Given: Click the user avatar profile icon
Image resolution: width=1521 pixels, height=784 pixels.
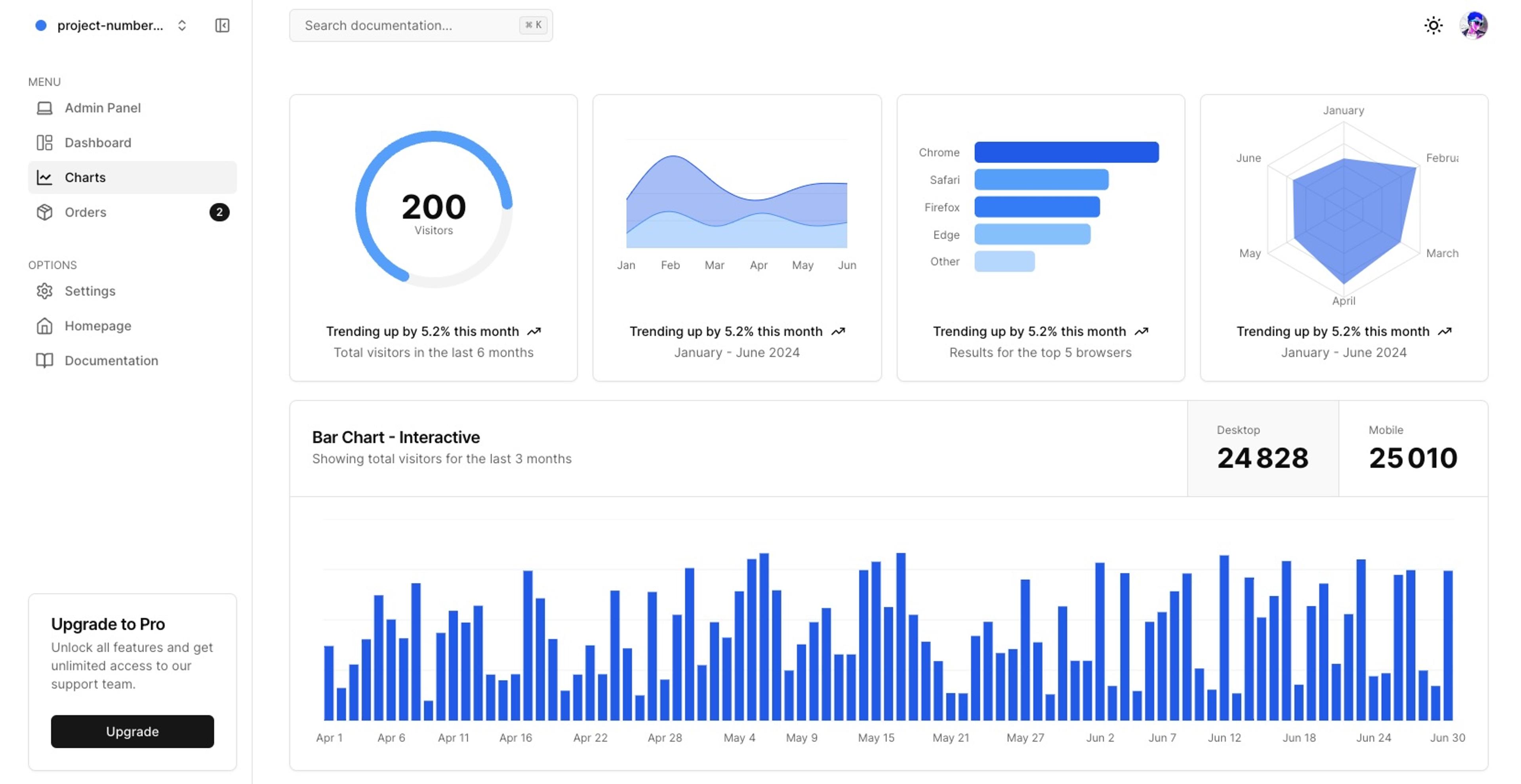Looking at the screenshot, I should pyautogui.click(x=1473, y=24).
